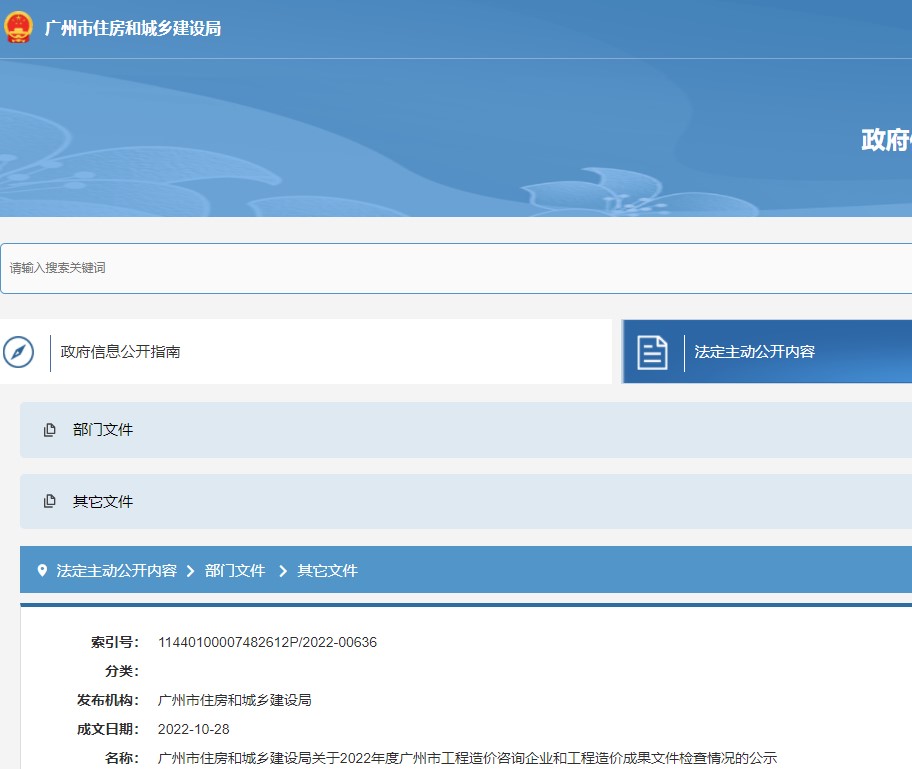912x769 pixels.
Task: Click the national emblem logo
Action: 18,28
